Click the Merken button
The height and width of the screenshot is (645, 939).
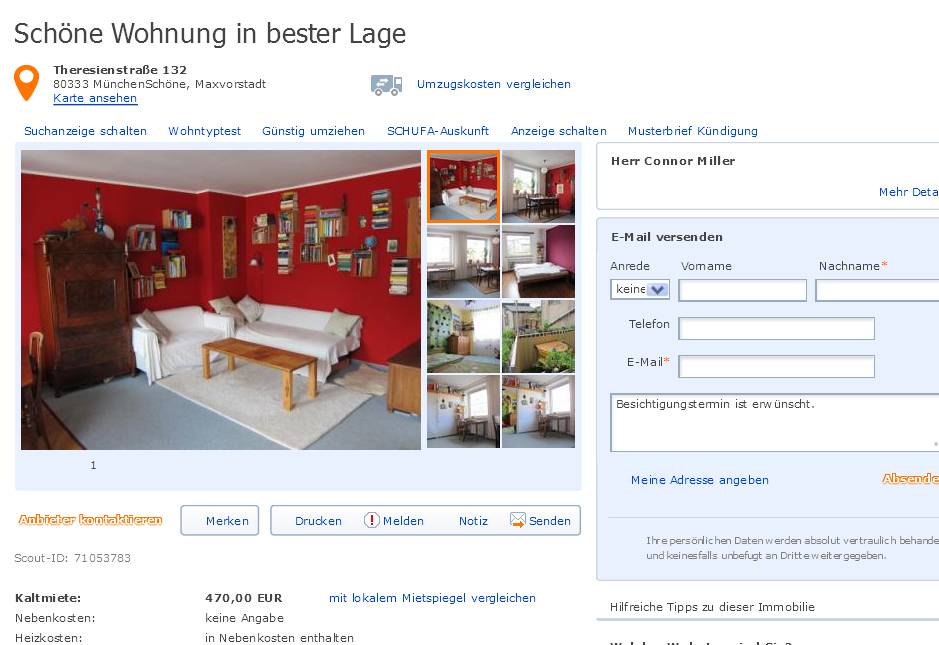coord(220,520)
